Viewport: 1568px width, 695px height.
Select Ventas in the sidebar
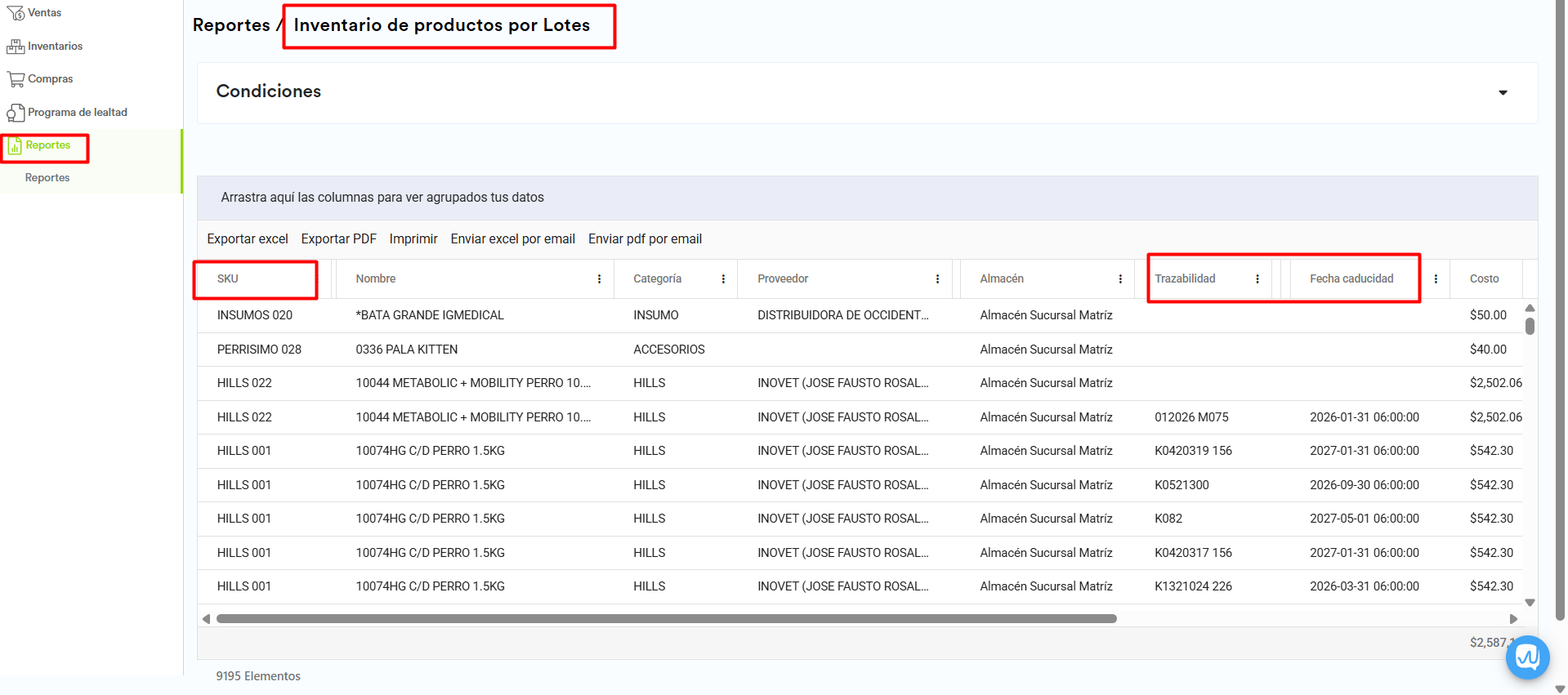[x=45, y=13]
